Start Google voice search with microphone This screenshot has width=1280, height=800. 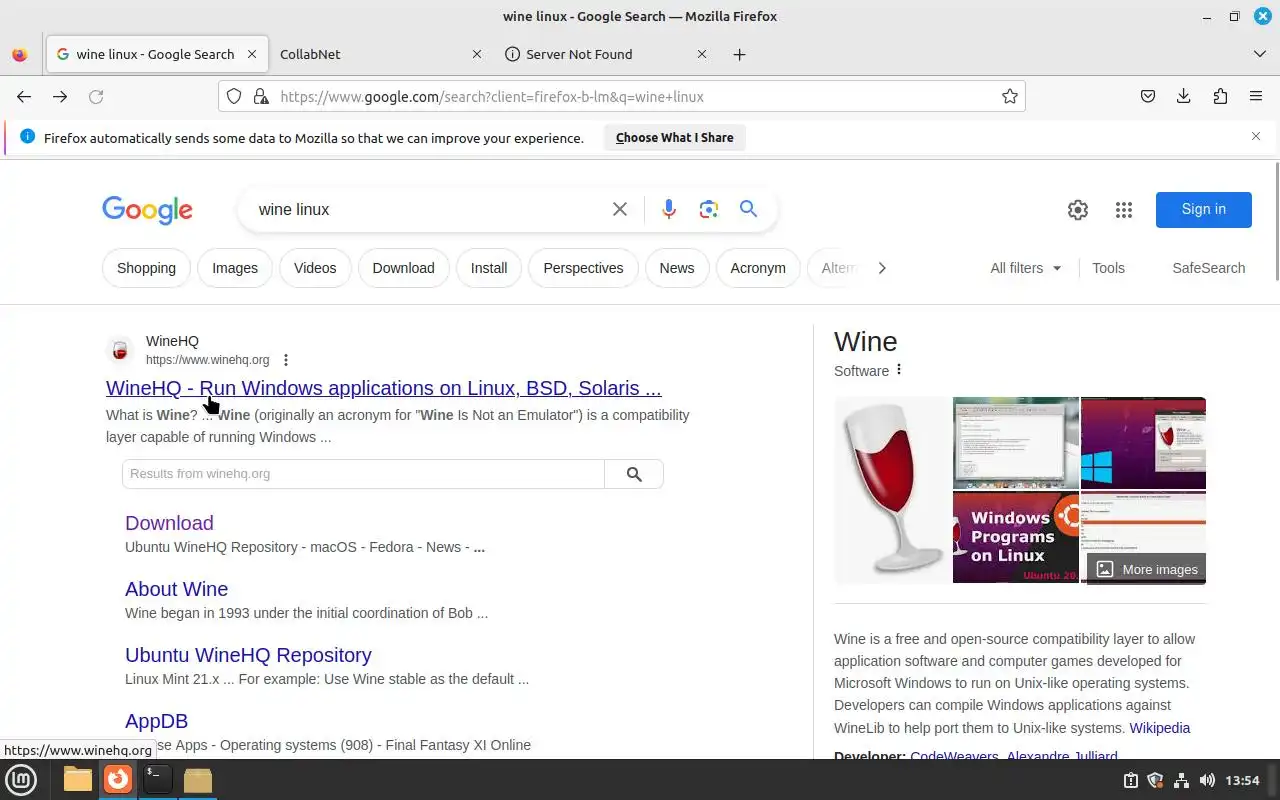(669, 209)
